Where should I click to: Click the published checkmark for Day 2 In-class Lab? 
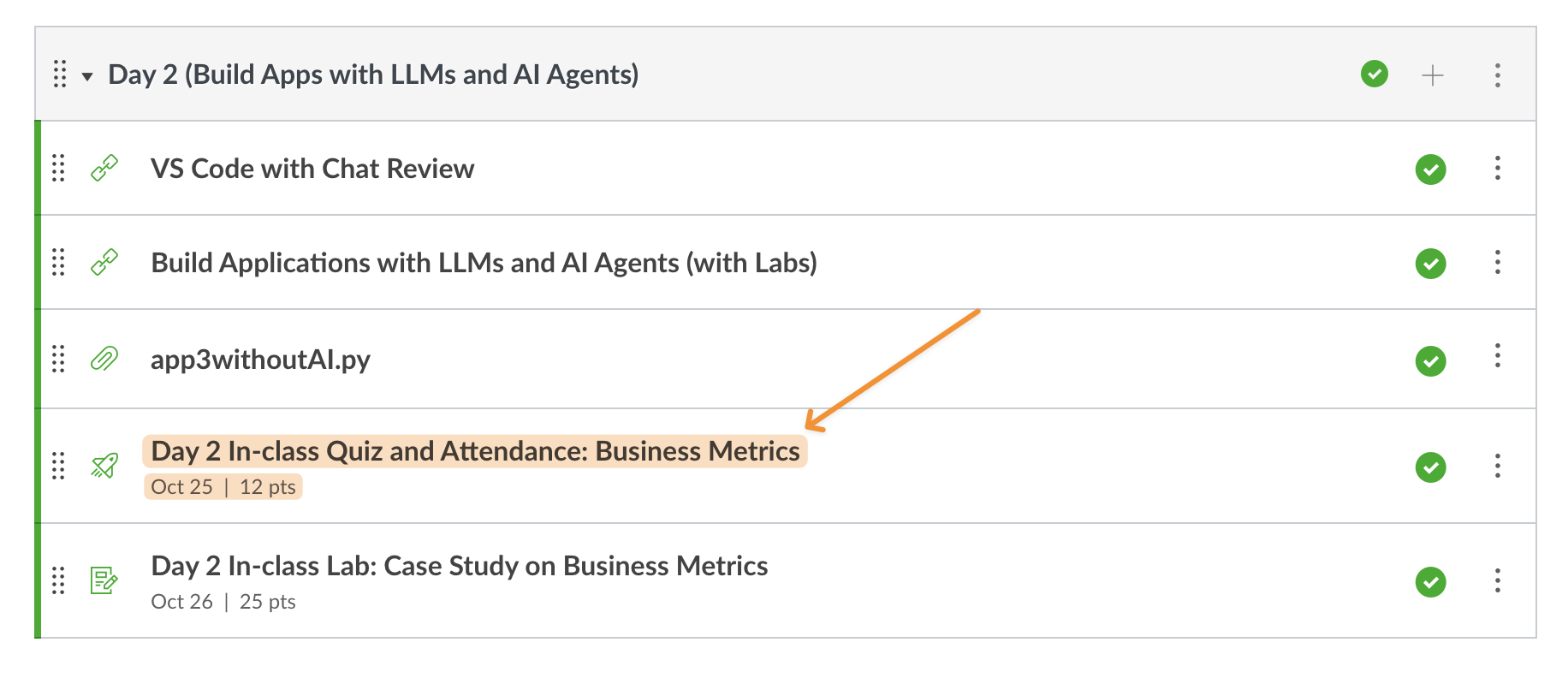click(x=1430, y=582)
